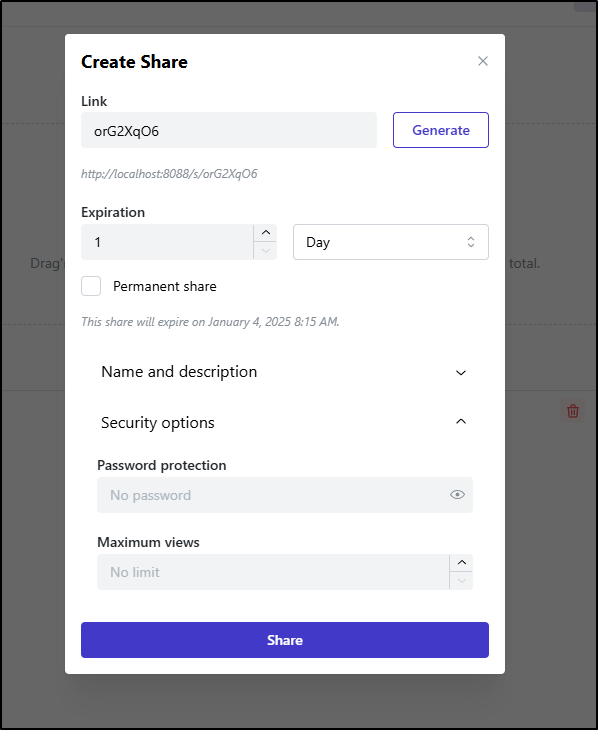598x730 pixels.
Task: Click into the Expiration number field
Action: [x=167, y=242]
